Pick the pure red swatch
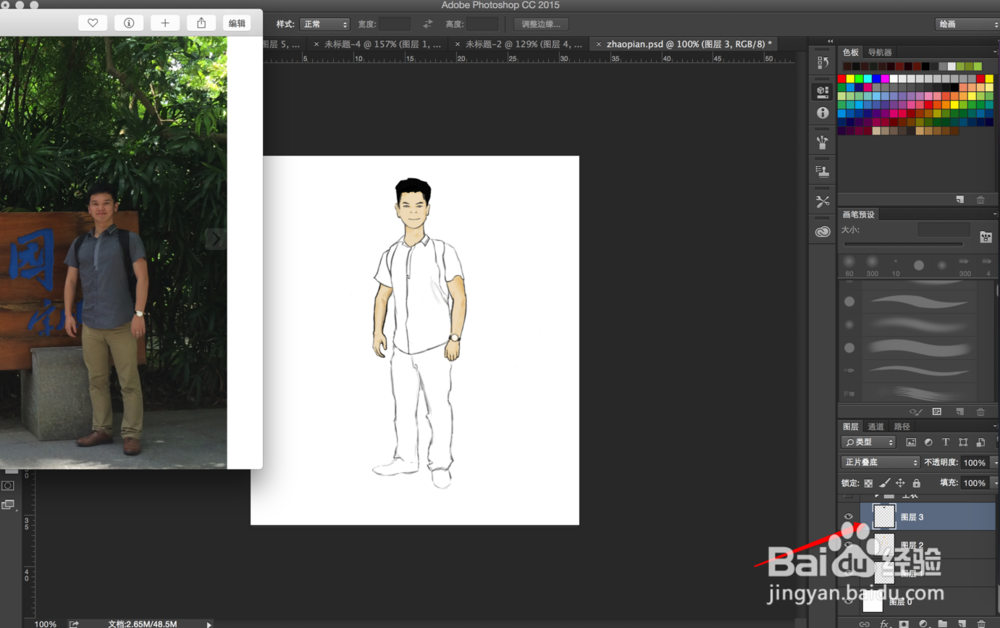This screenshot has height=628, width=1000. (842, 79)
